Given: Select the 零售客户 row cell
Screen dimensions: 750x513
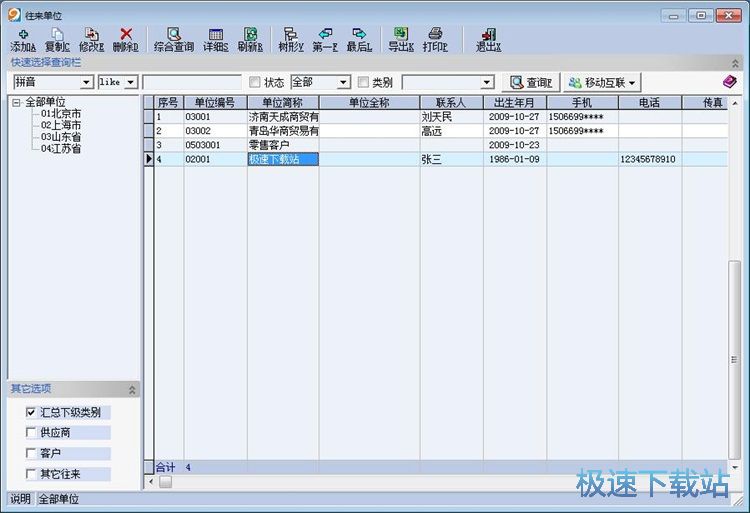Looking at the screenshot, I should coord(283,145).
